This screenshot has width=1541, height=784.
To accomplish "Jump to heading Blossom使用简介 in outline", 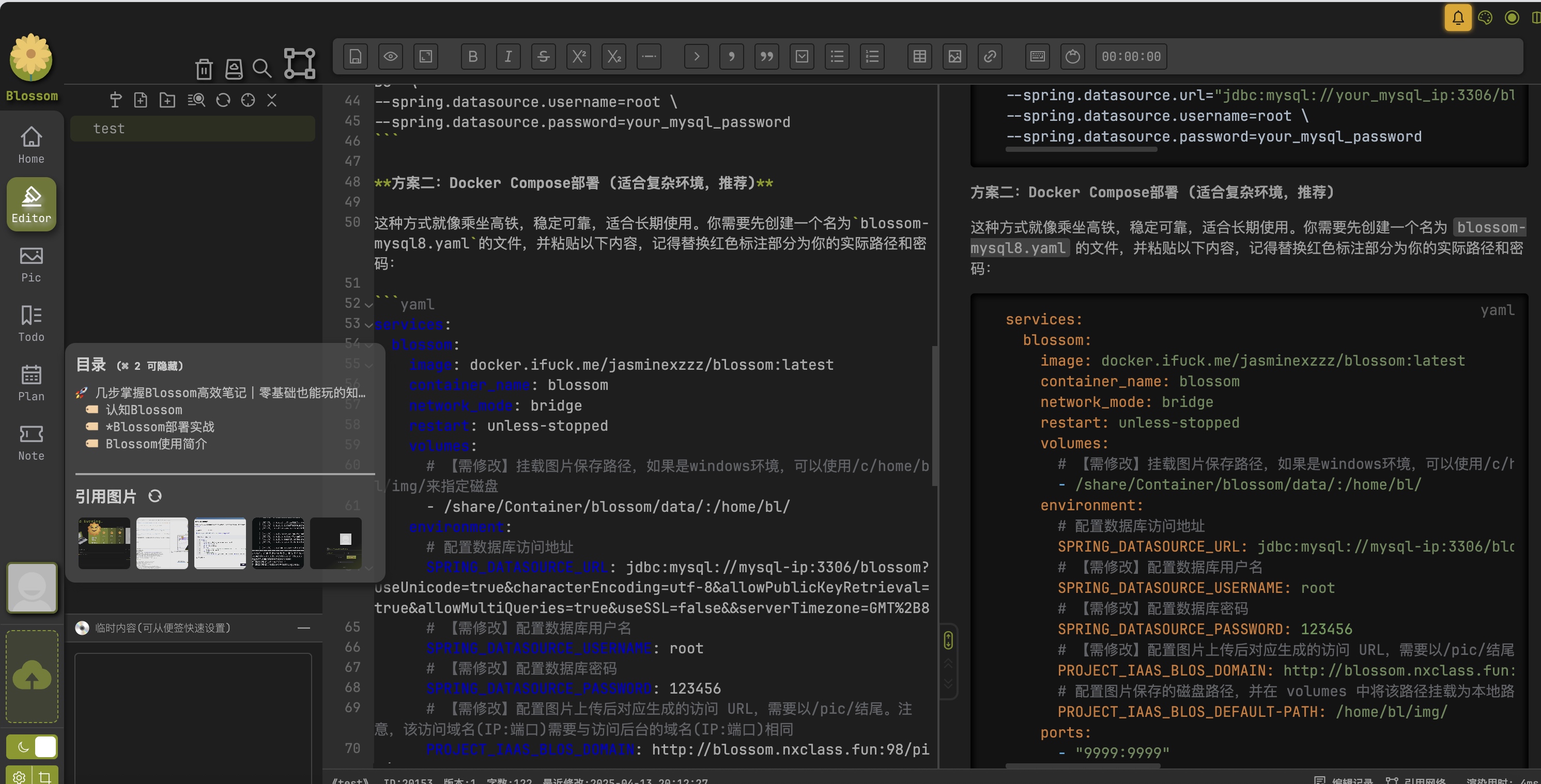I will 156,444.
